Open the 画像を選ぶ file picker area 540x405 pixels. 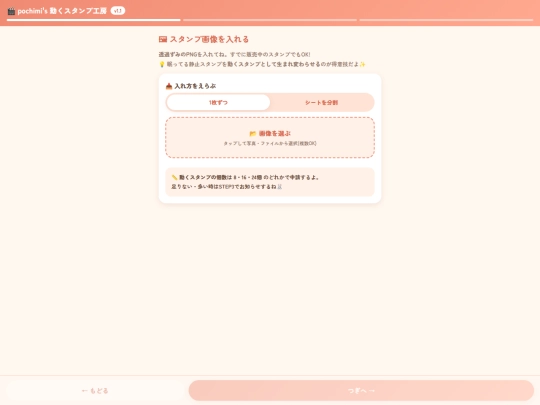[x=270, y=137]
